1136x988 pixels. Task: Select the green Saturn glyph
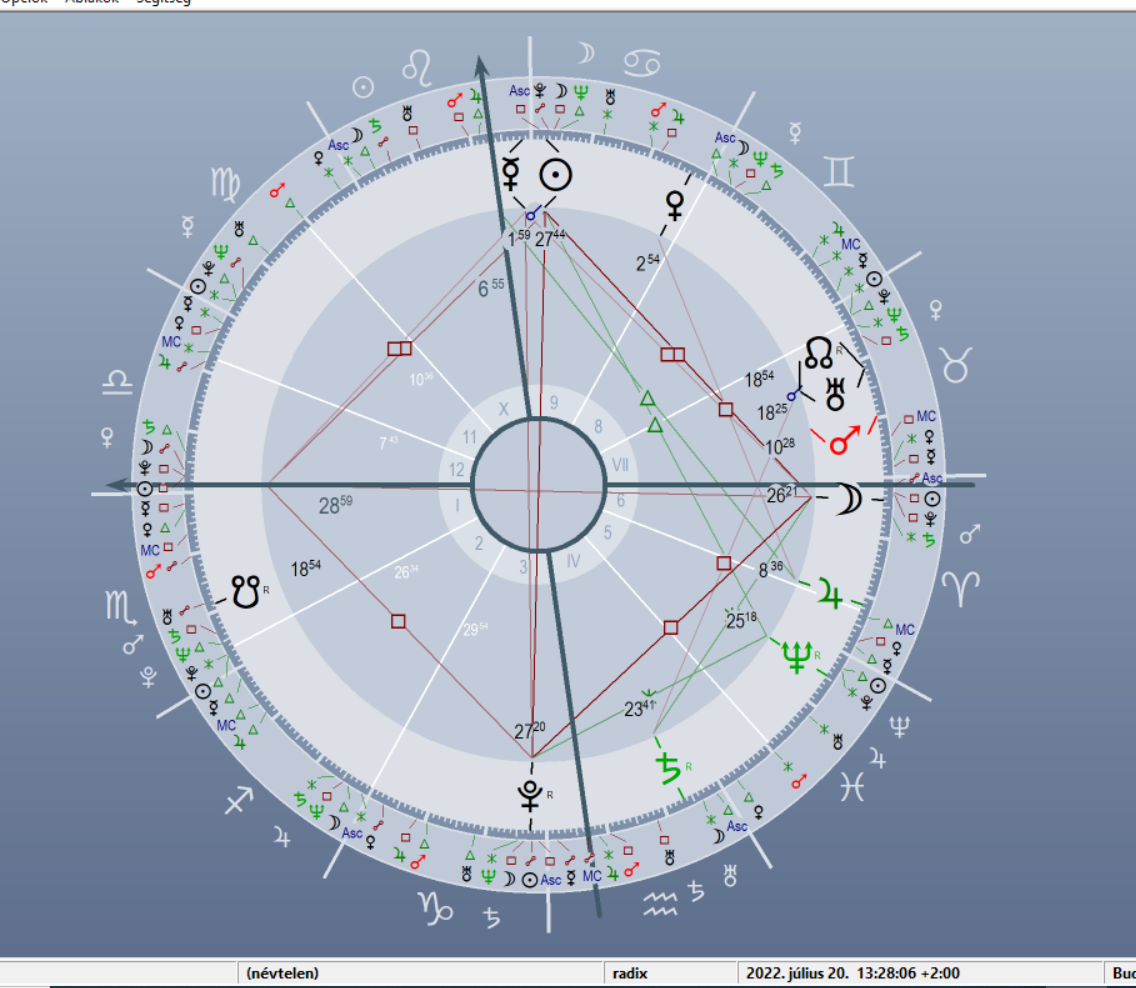[668, 767]
